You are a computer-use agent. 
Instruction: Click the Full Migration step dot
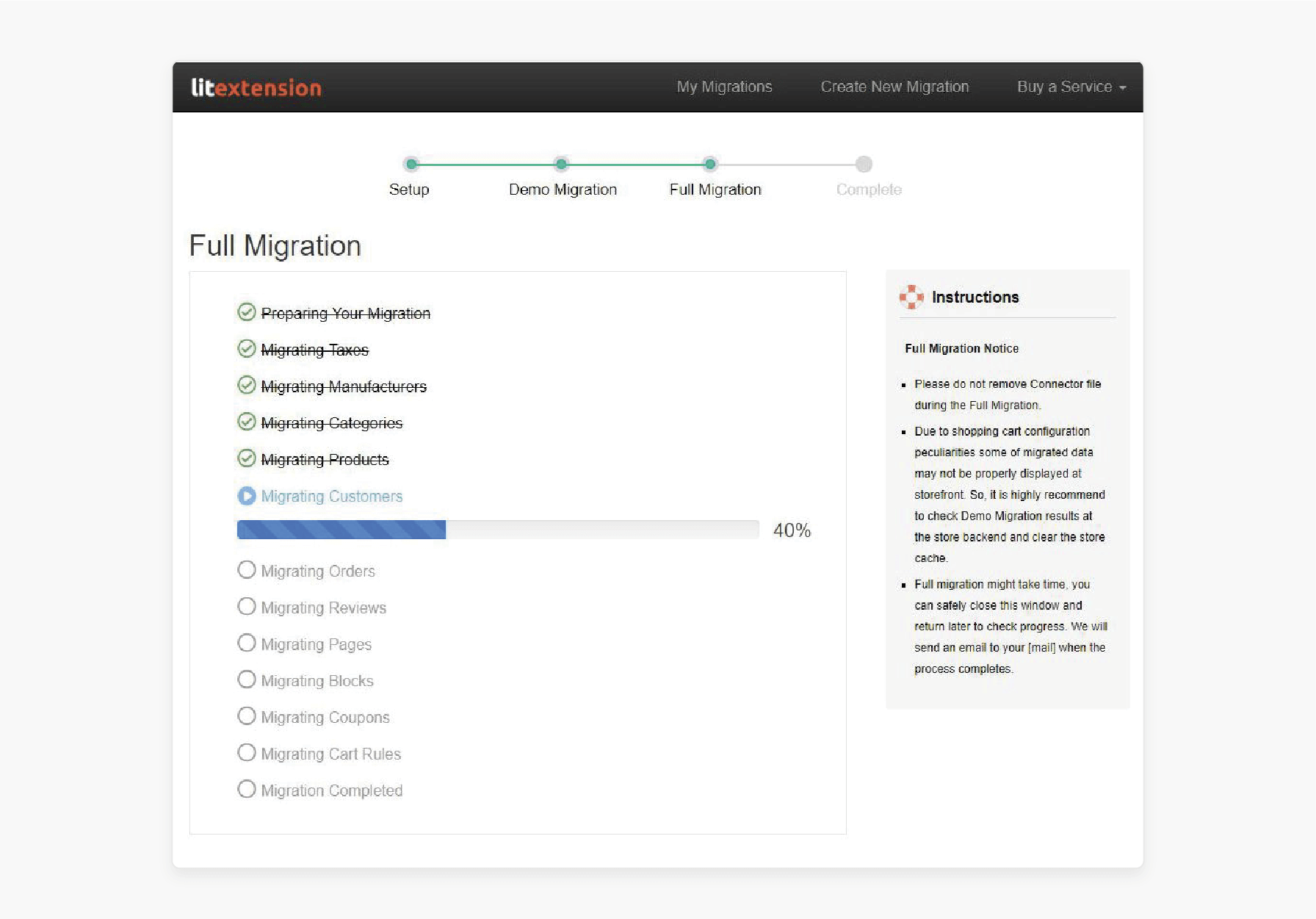pos(709,164)
